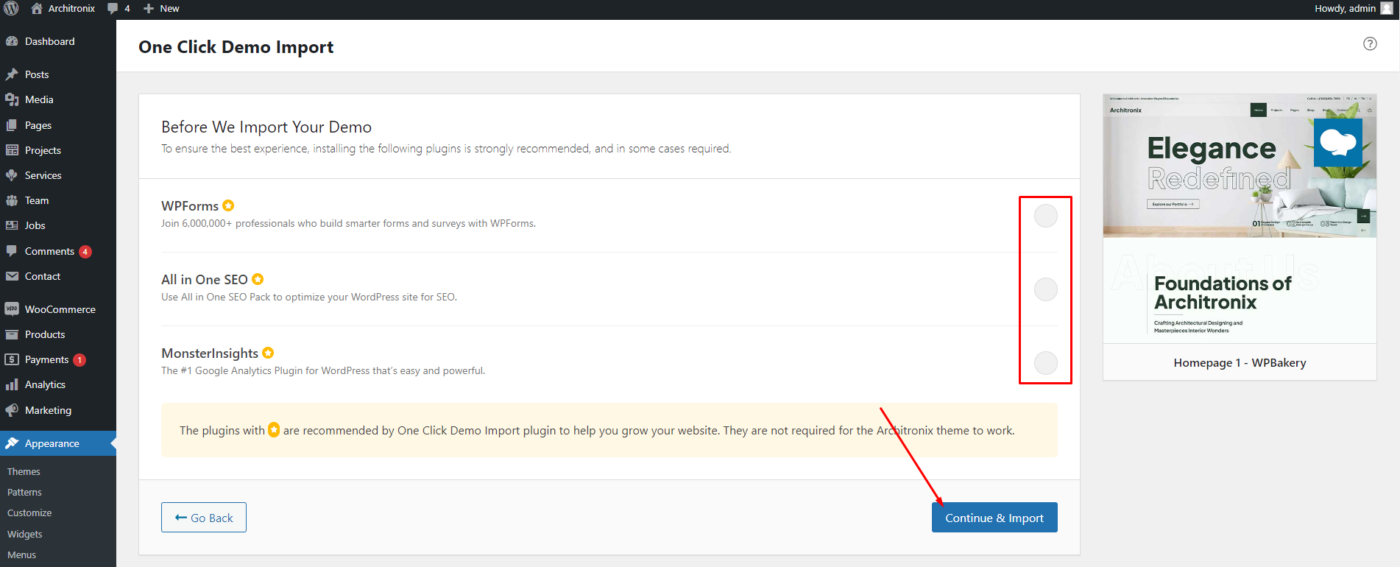Click the WordPress logo icon
This screenshot has height=567, width=1400.
pyautogui.click(x=12, y=8)
